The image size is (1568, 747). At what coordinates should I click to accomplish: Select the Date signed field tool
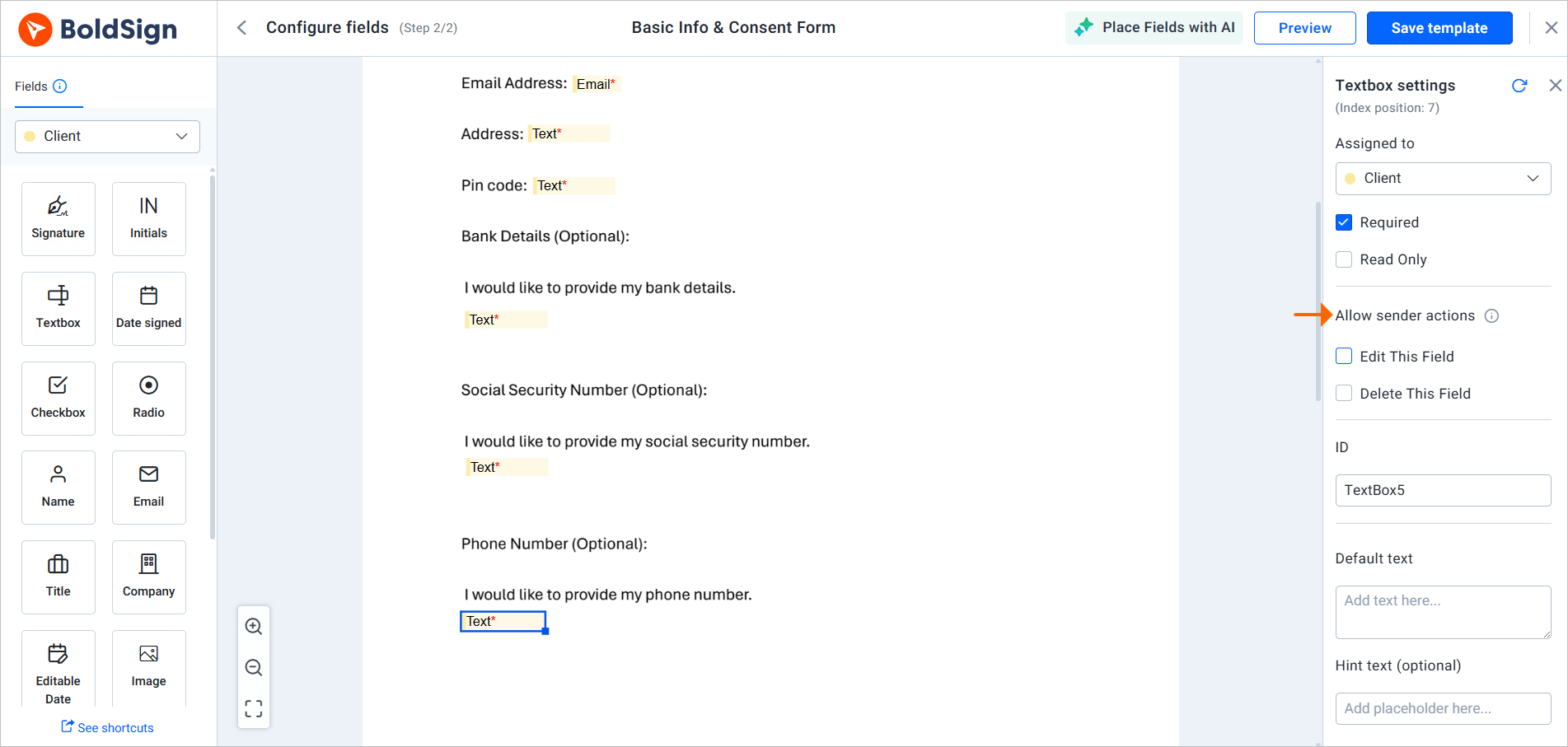(x=149, y=309)
